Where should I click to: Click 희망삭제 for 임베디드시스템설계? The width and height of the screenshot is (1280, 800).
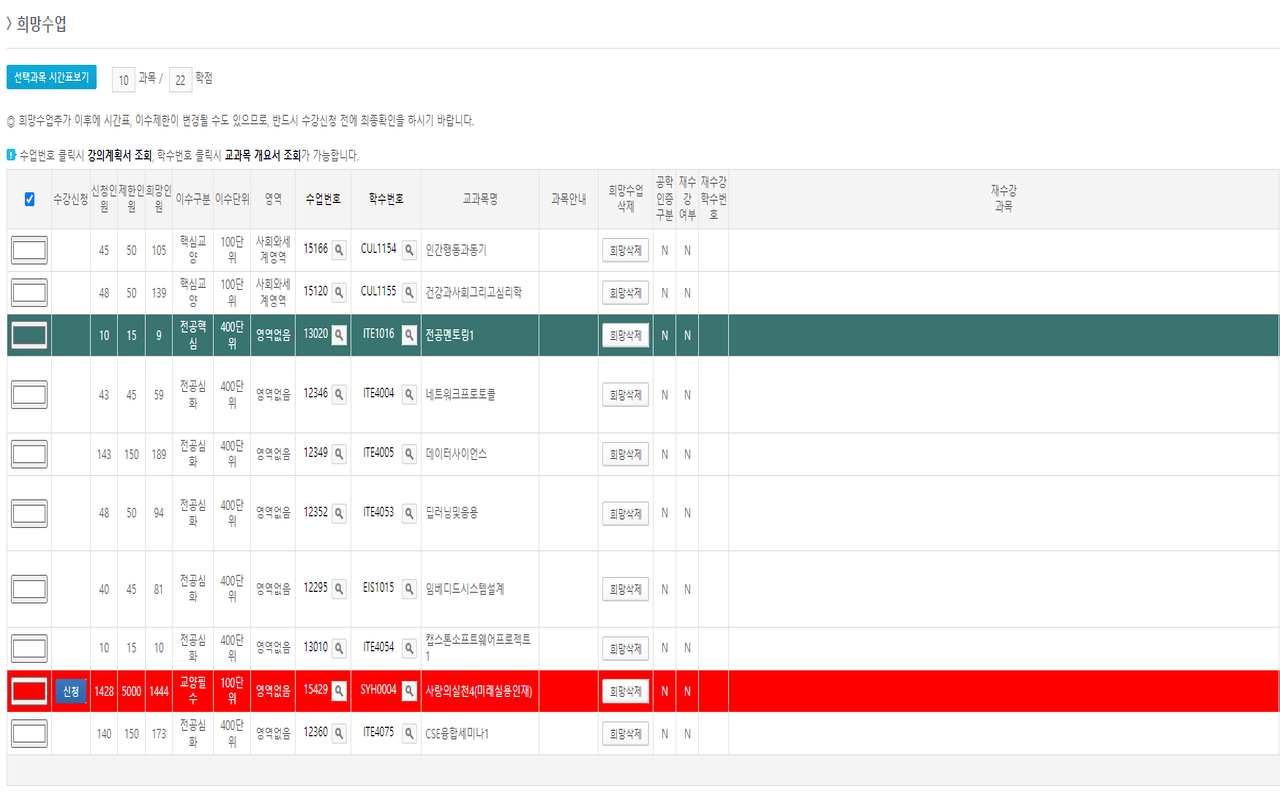pos(625,589)
